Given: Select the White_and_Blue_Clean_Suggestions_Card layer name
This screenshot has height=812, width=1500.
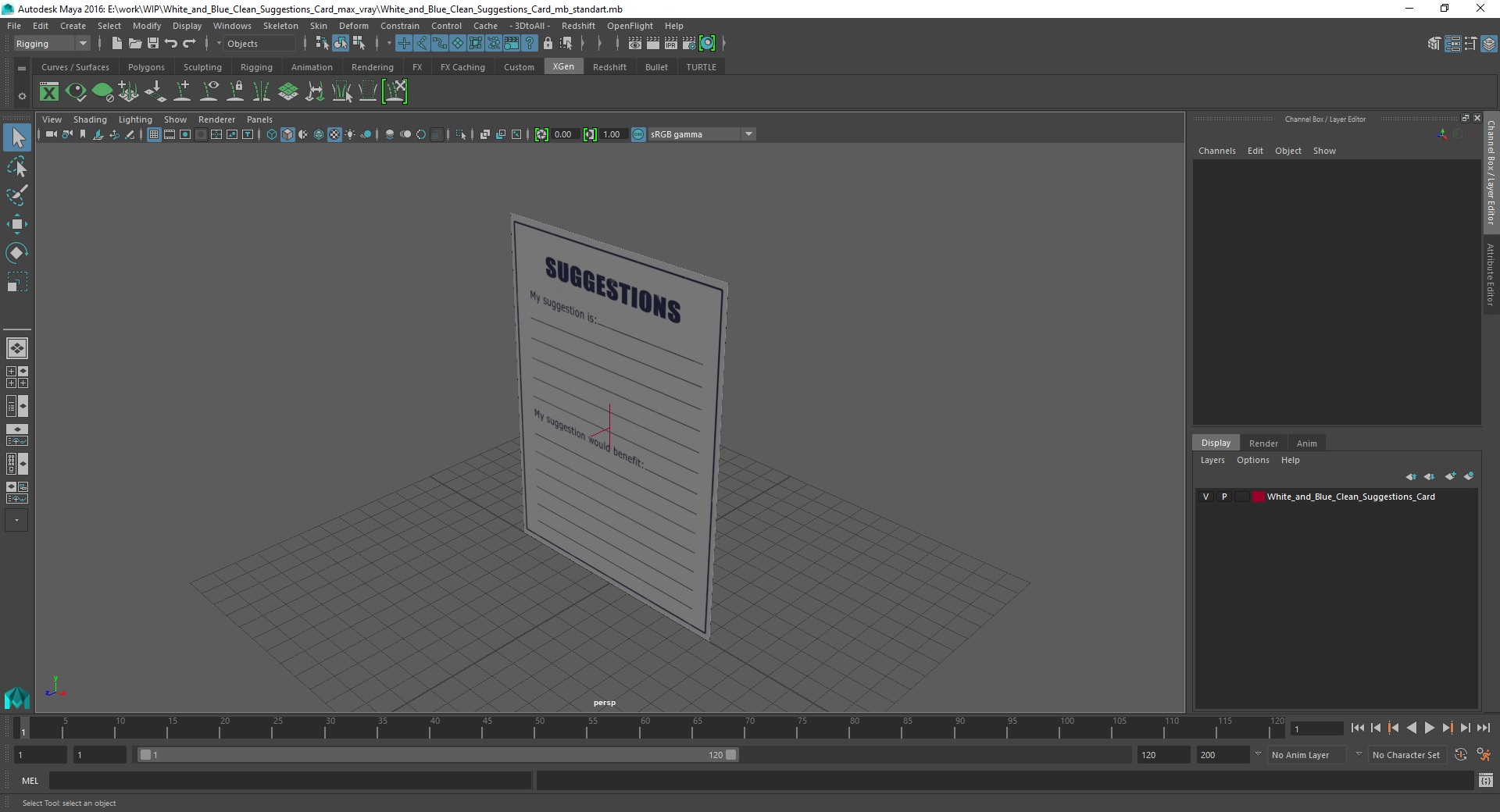Looking at the screenshot, I should pos(1351,497).
